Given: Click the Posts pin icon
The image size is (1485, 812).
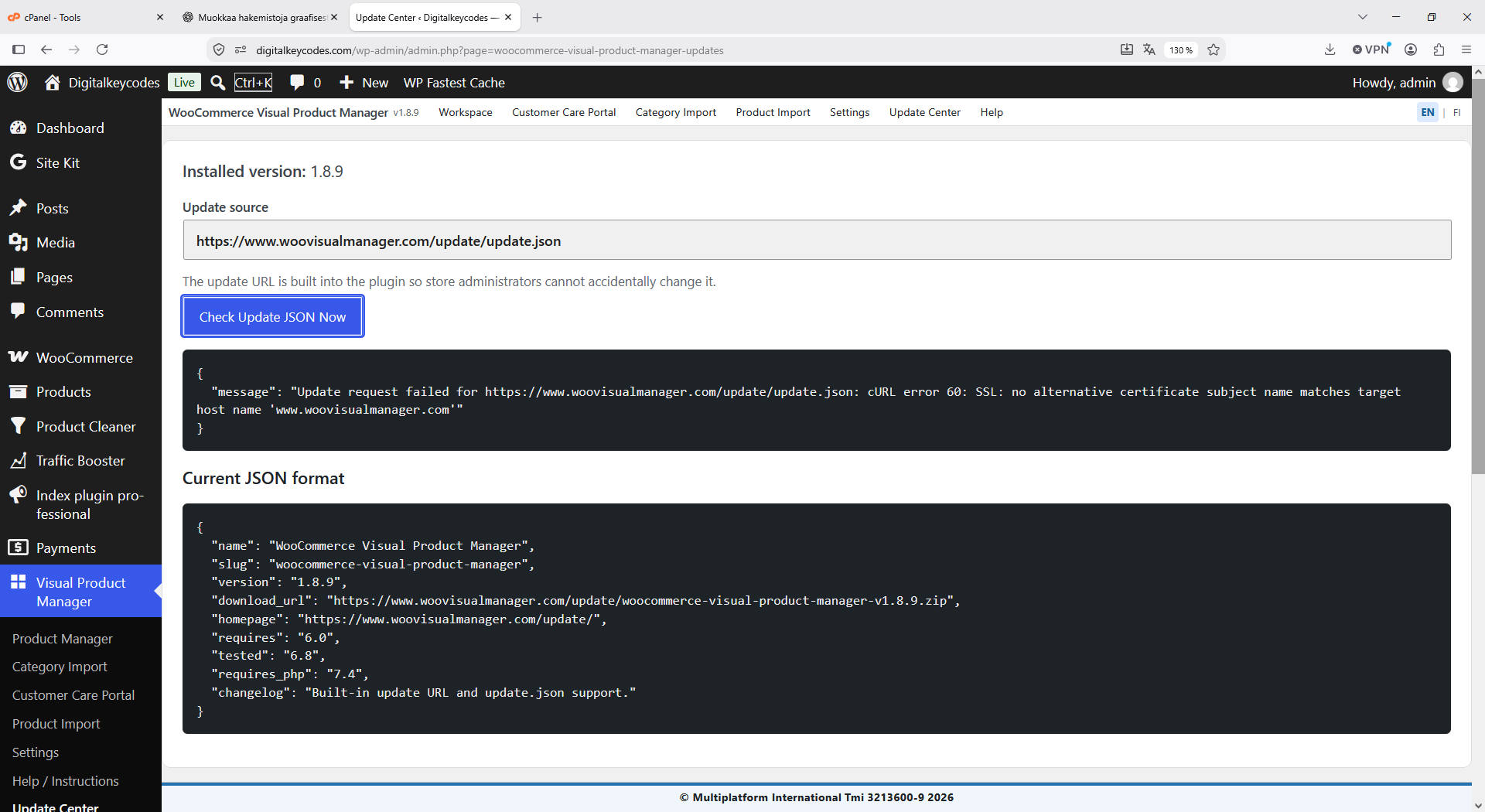Looking at the screenshot, I should pos(18,207).
